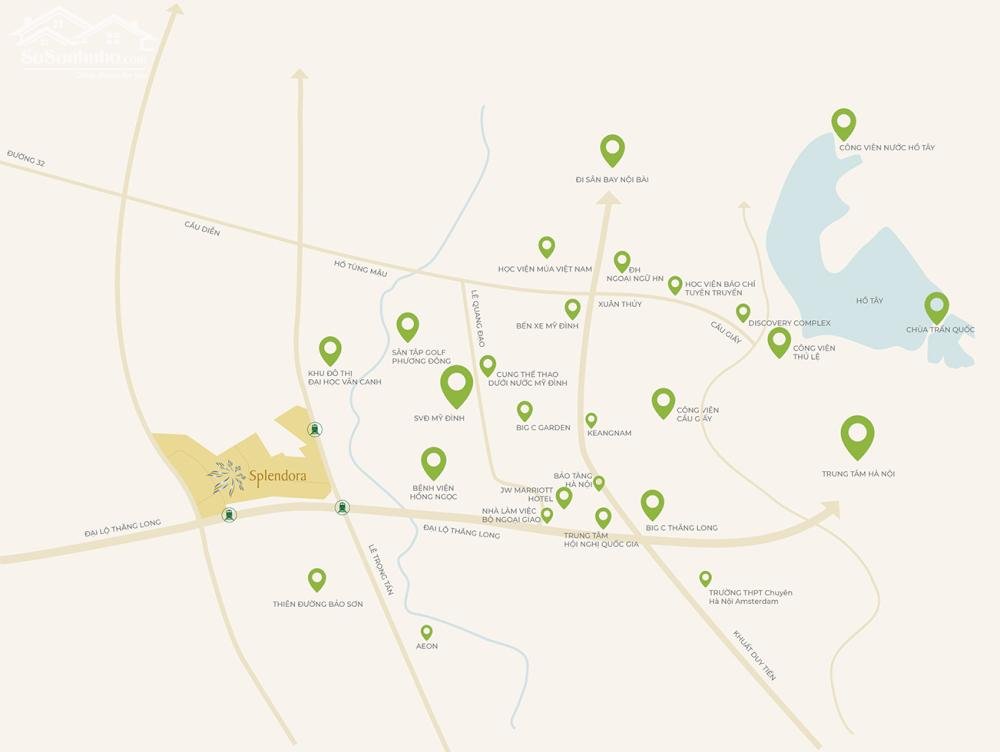
Task: Click the Keangnam location pin
Action: [x=591, y=420]
